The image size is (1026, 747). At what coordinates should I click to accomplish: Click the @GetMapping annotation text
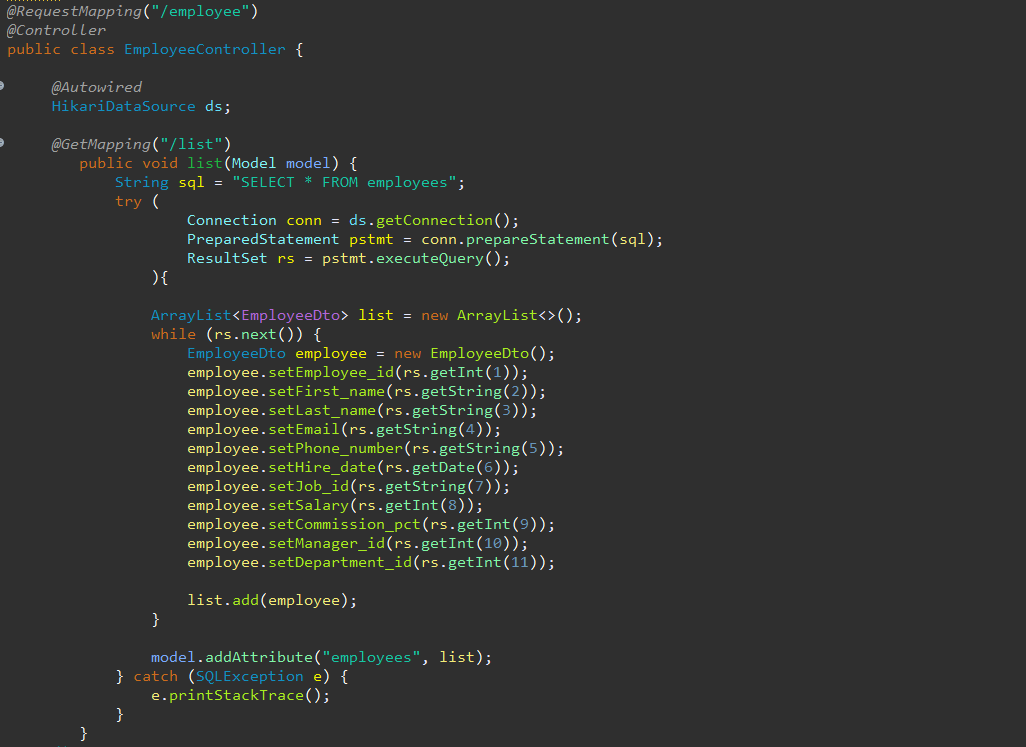101,145
